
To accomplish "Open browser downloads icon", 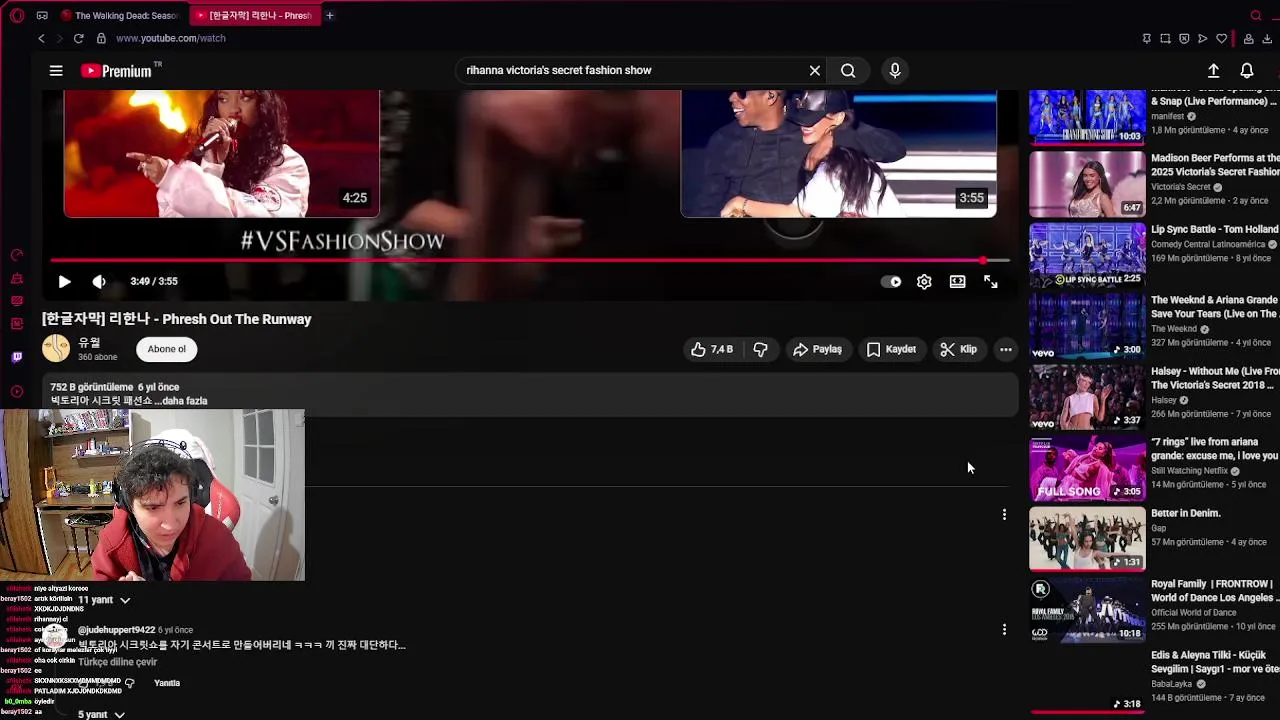I will tap(1267, 39).
